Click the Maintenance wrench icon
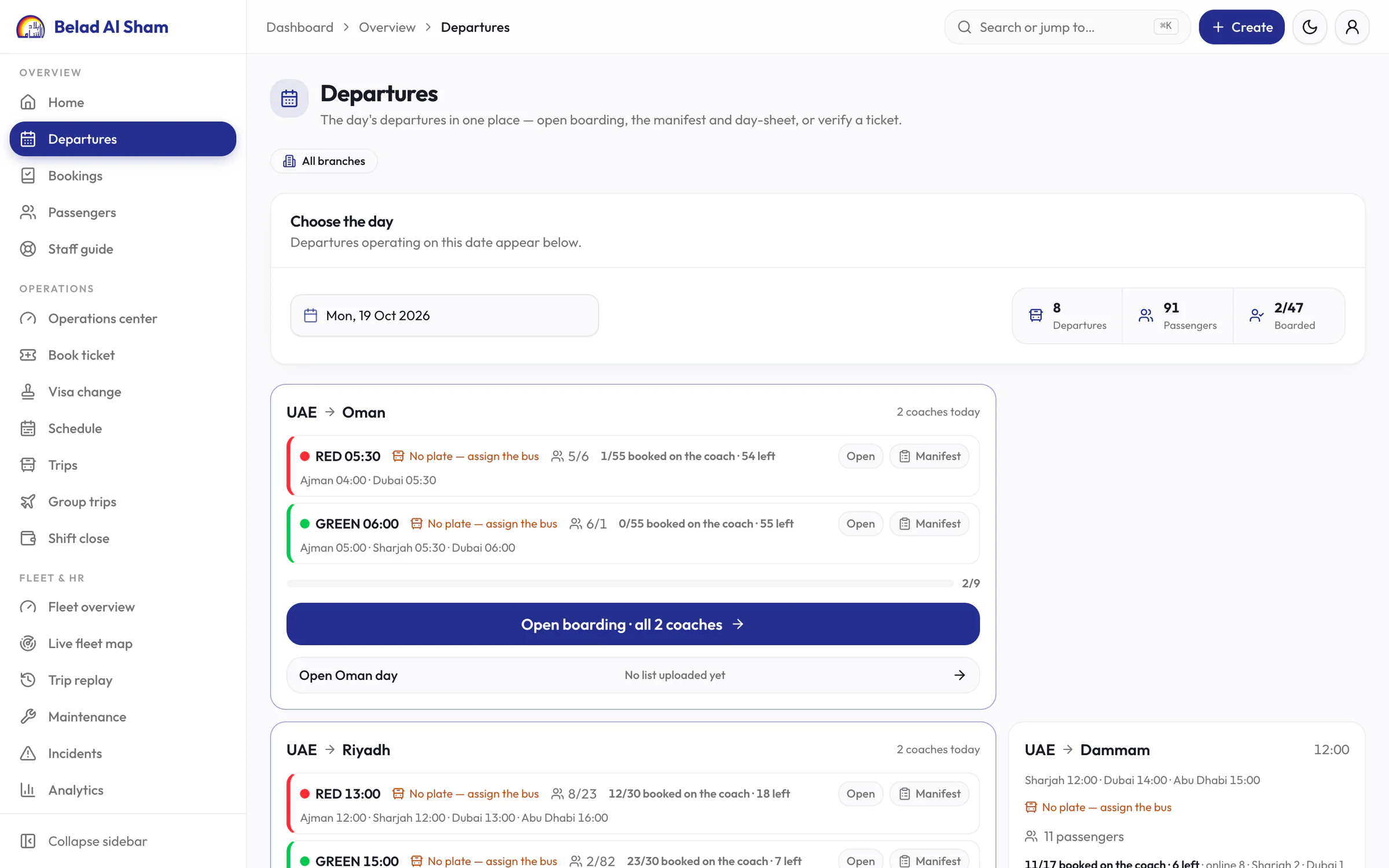Image resolution: width=1389 pixels, height=868 pixels. (28, 717)
